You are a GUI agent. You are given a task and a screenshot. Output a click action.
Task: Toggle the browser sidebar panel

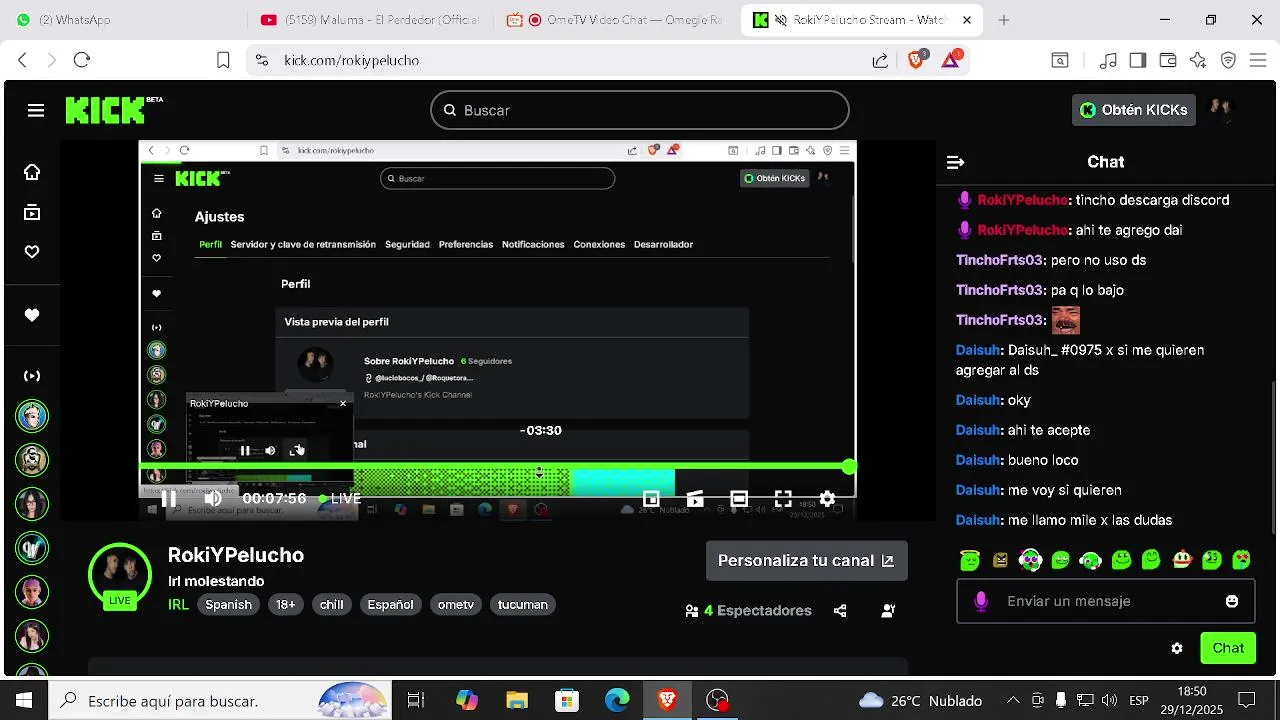click(x=1137, y=60)
